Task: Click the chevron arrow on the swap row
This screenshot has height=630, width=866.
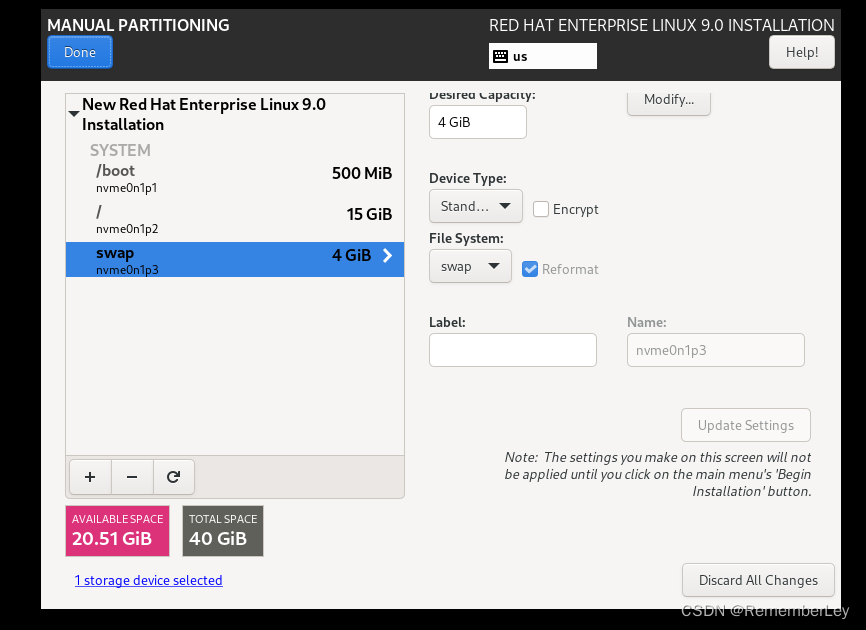Action: click(x=388, y=255)
